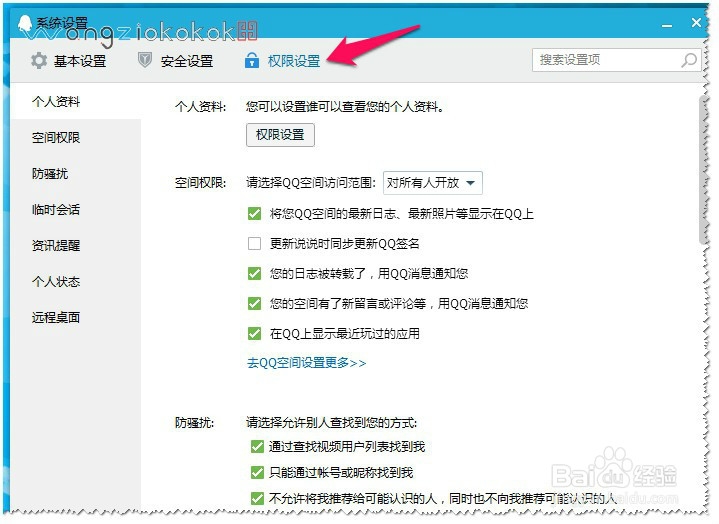This screenshot has width=719, height=524.
Task: Click the blue lock icon for 权限设置
Action: (x=252, y=60)
